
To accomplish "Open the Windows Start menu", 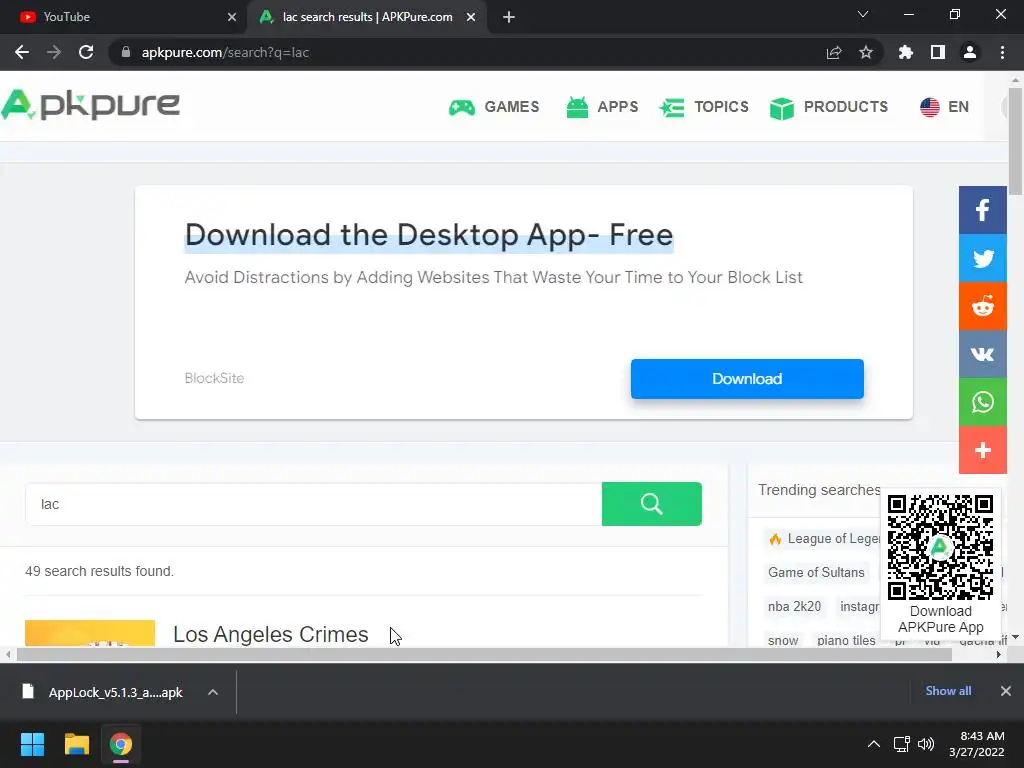I will (32, 744).
